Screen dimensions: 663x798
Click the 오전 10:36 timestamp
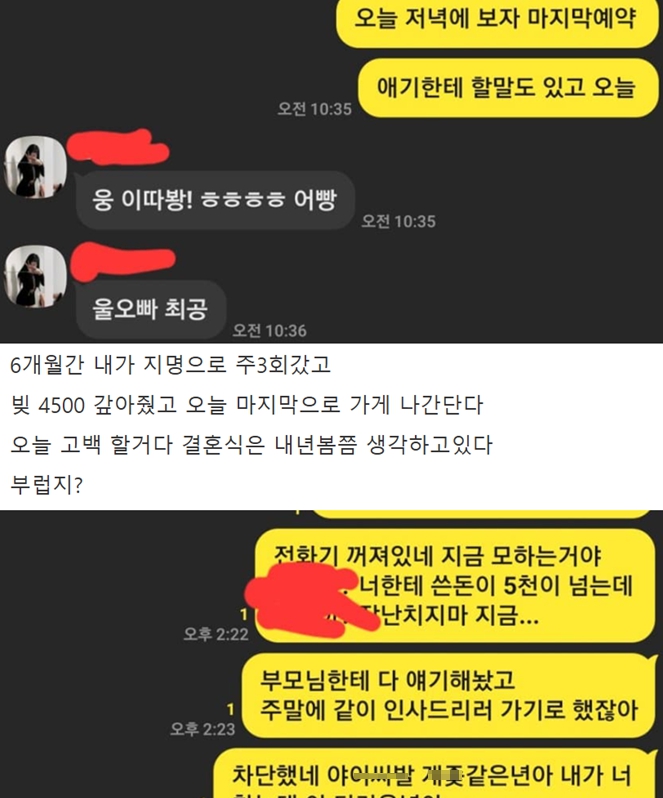tap(270, 331)
